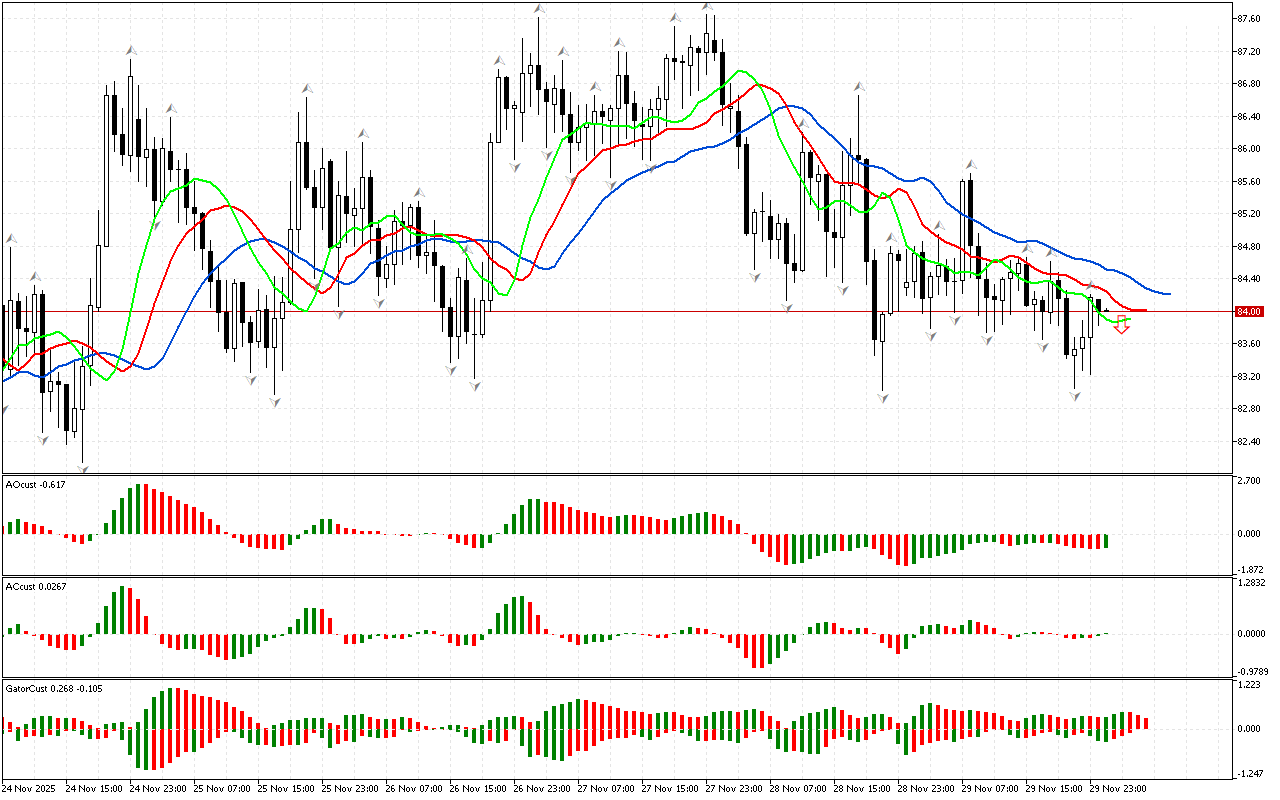Click the down fractal under the 28 Nov 23:00 low
1280x800 pixels.
click(883, 398)
